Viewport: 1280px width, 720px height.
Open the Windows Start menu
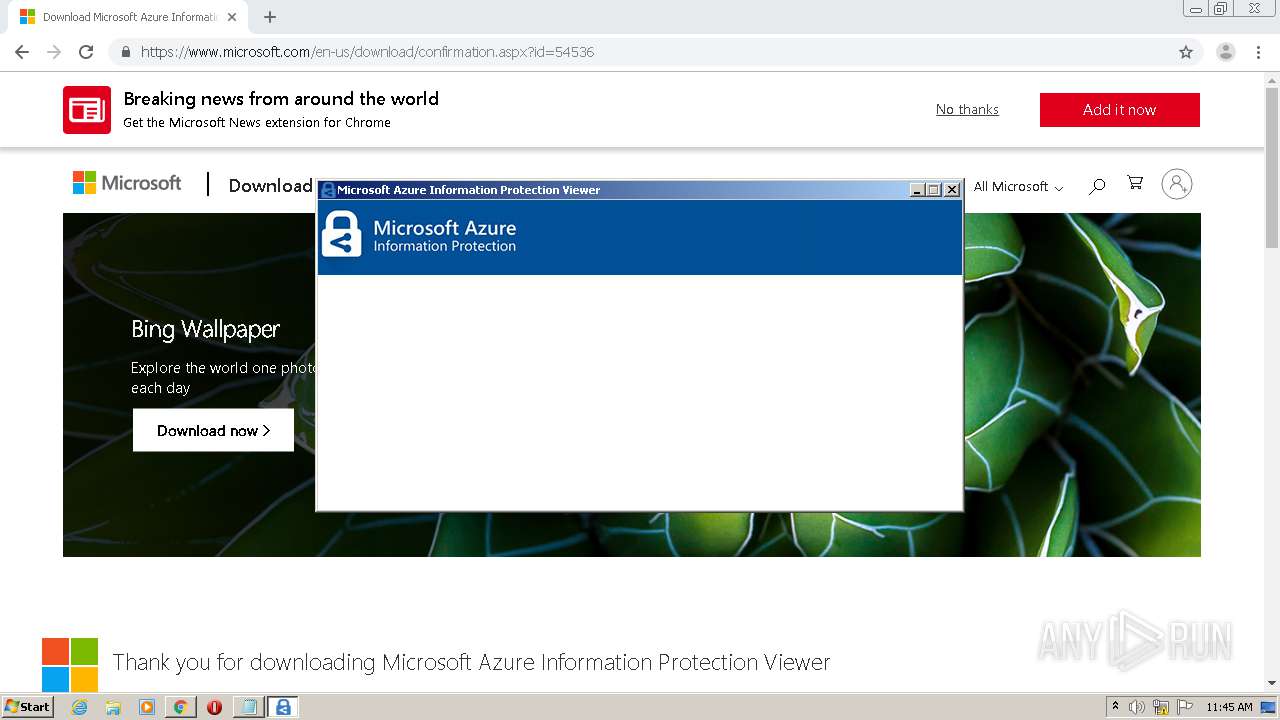[27, 707]
